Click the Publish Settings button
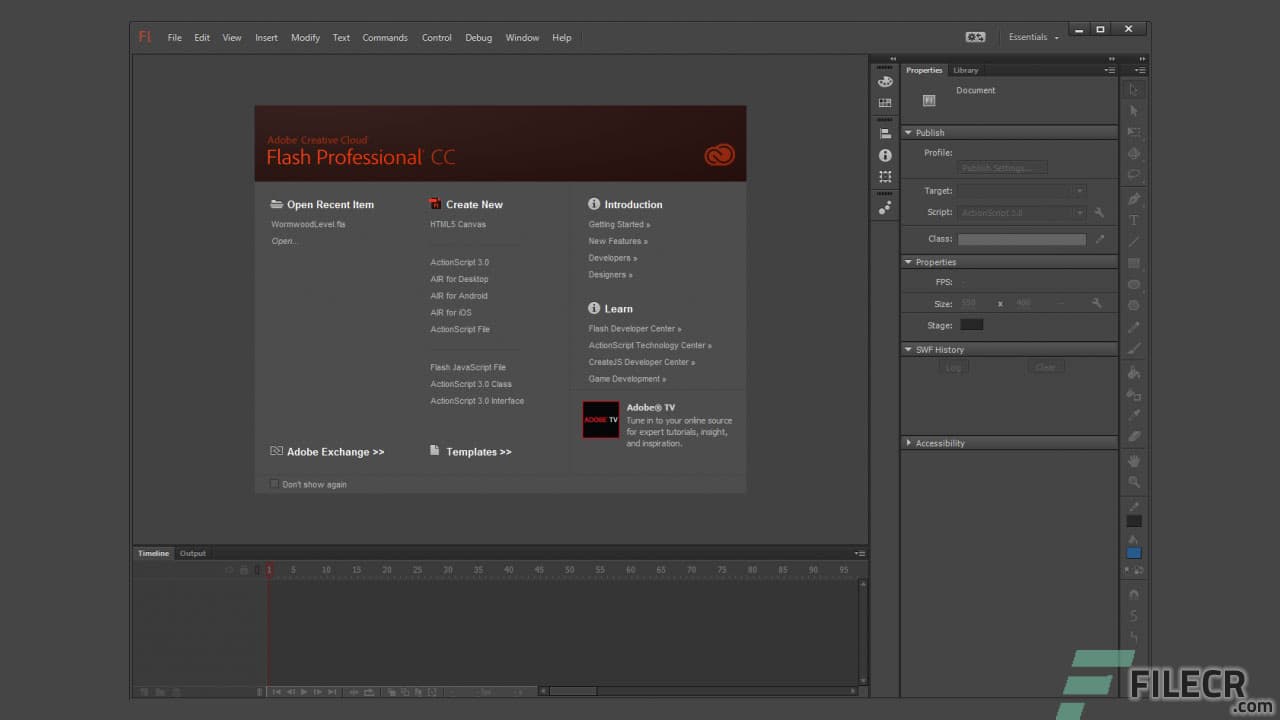This screenshot has width=1280, height=720. (1001, 167)
